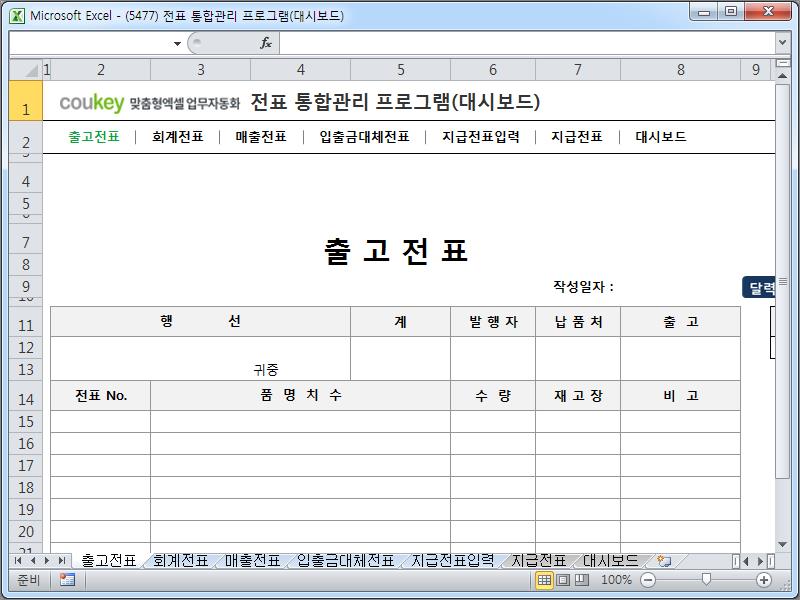Viewport: 800px width, 600px height.
Task: Switch to Normal view icon
Action: point(544,580)
